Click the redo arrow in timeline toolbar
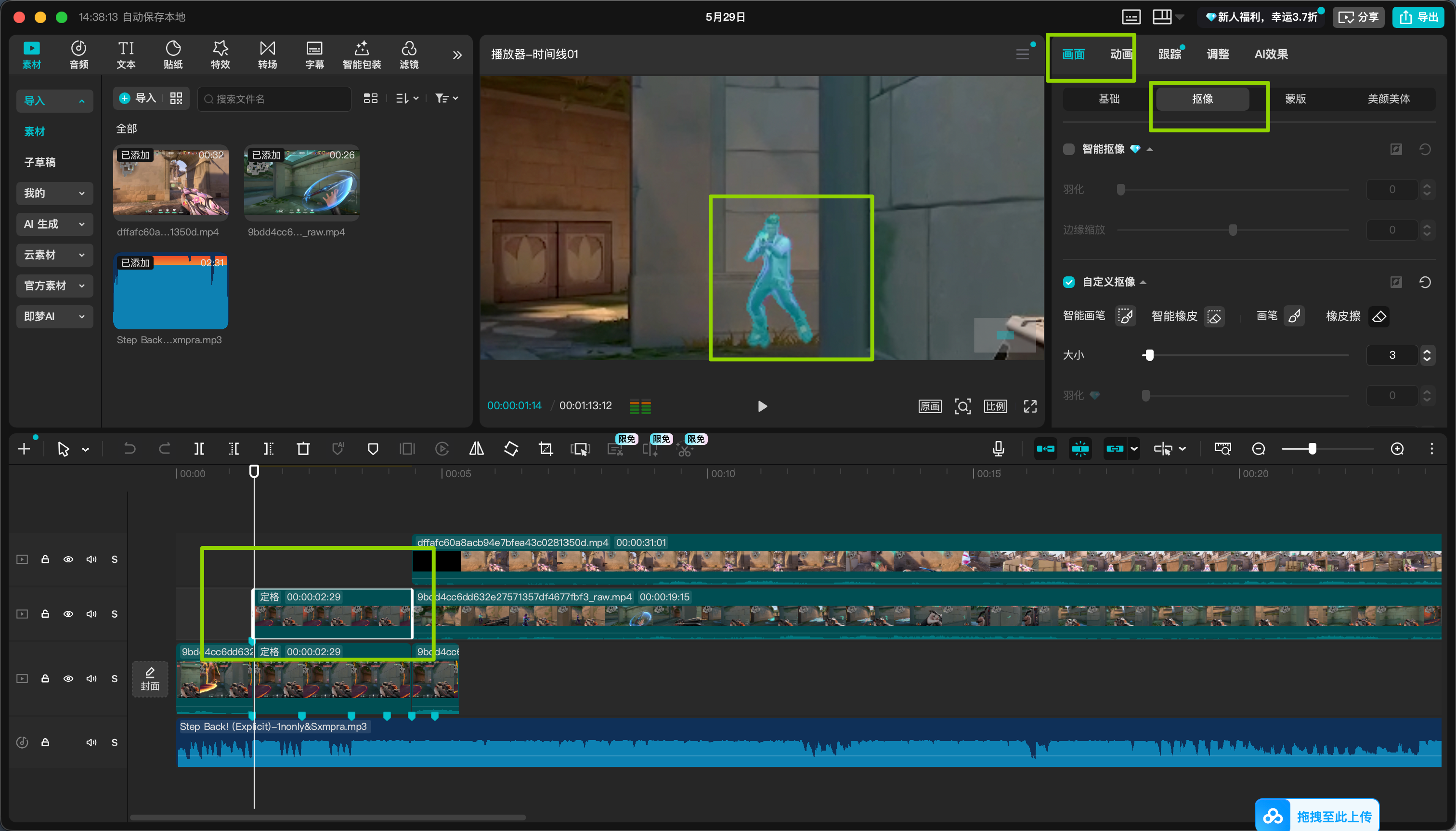Image resolution: width=1456 pixels, height=831 pixels. pyautogui.click(x=164, y=449)
